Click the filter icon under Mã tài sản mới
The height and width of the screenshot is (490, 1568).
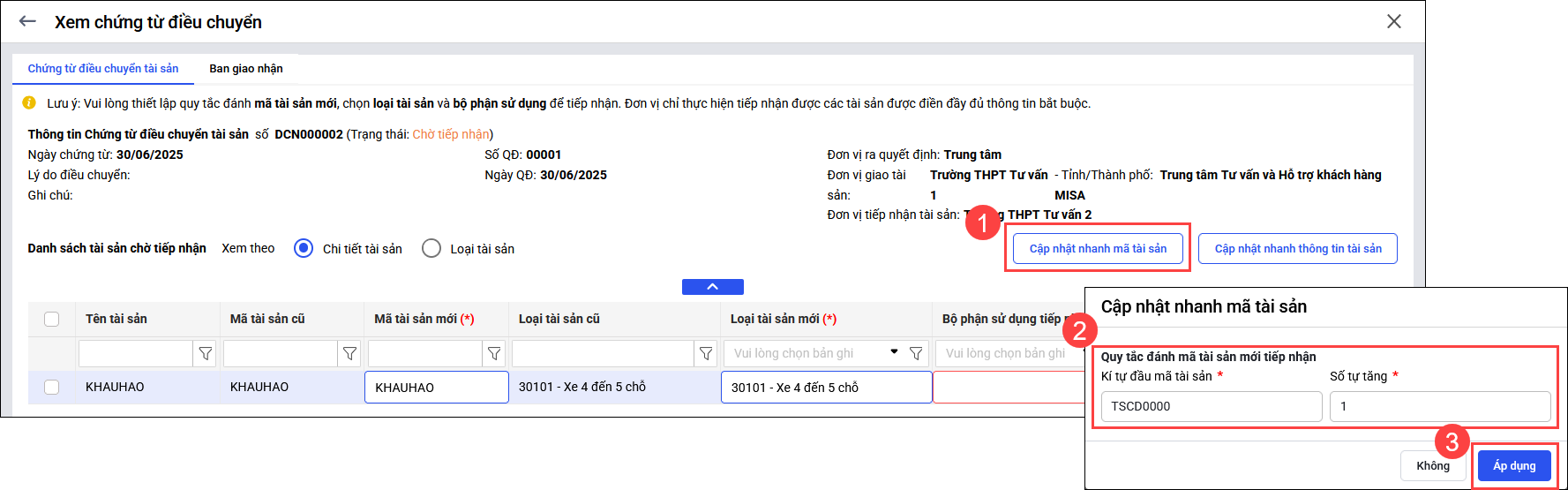click(x=494, y=353)
